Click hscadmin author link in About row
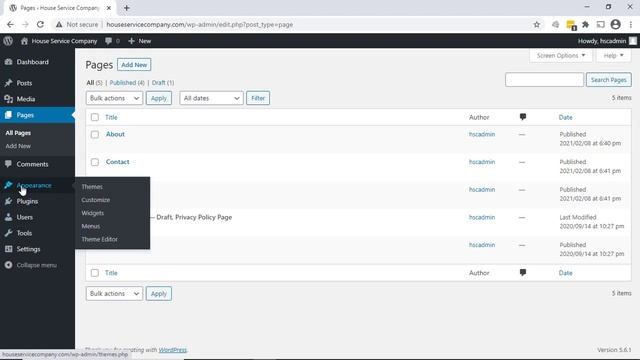640x360 pixels. coord(482,134)
